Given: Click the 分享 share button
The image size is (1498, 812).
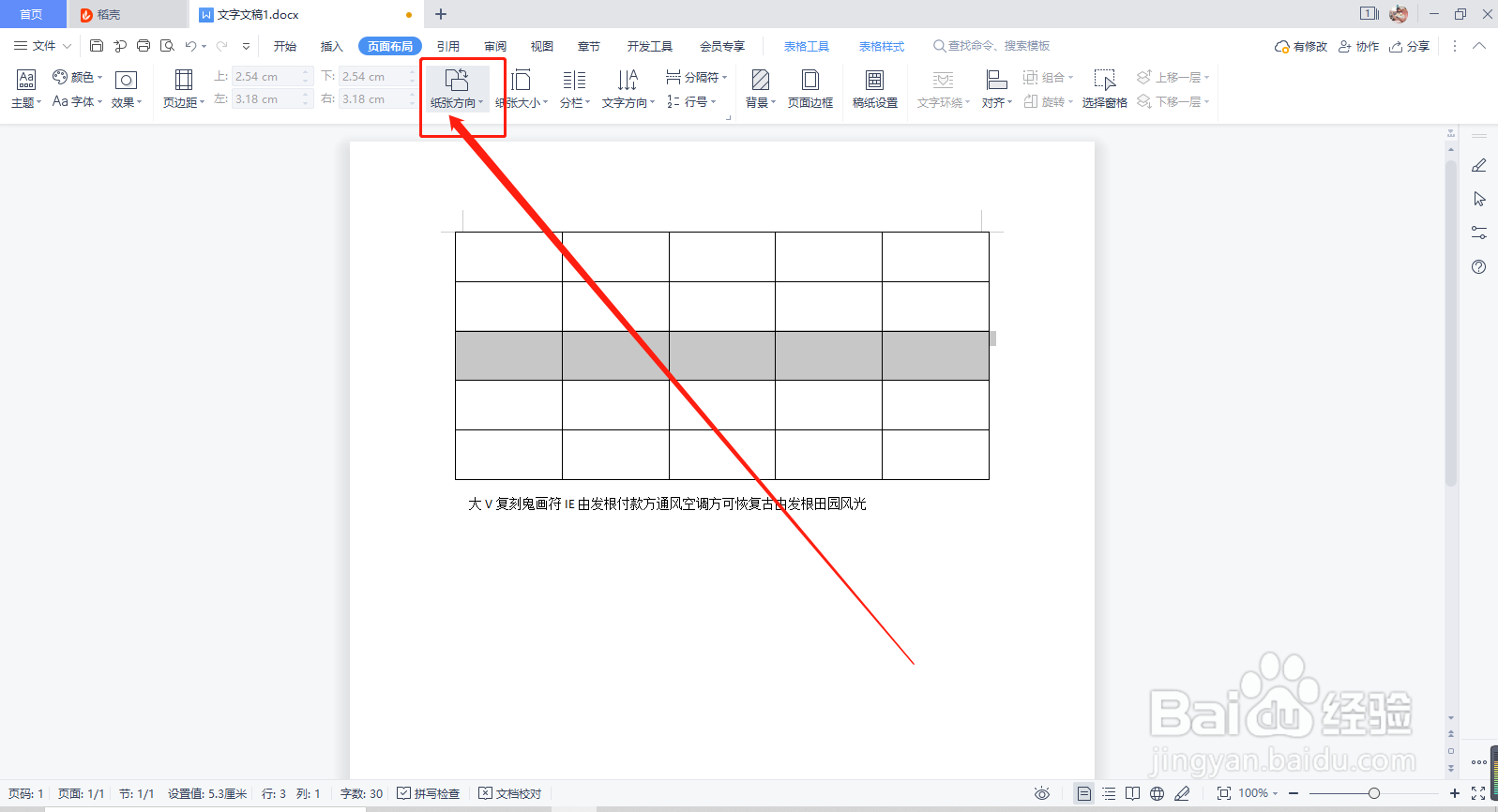Looking at the screenshot, I should [1410, 46].
